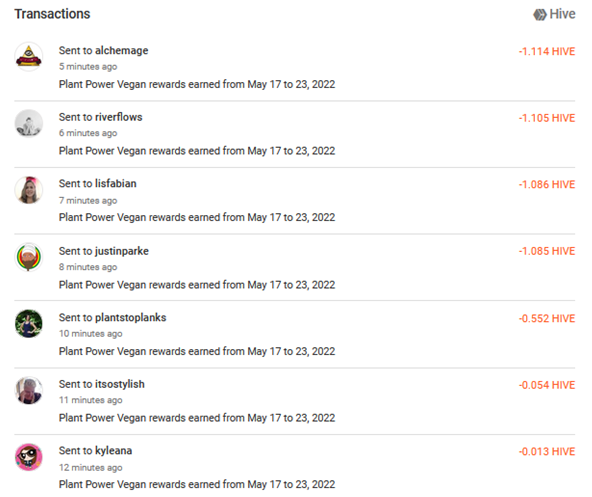Click kyleana's pink cartoon avatar
592x497 pixels.
pyautogui.click(x=29, y=457)
